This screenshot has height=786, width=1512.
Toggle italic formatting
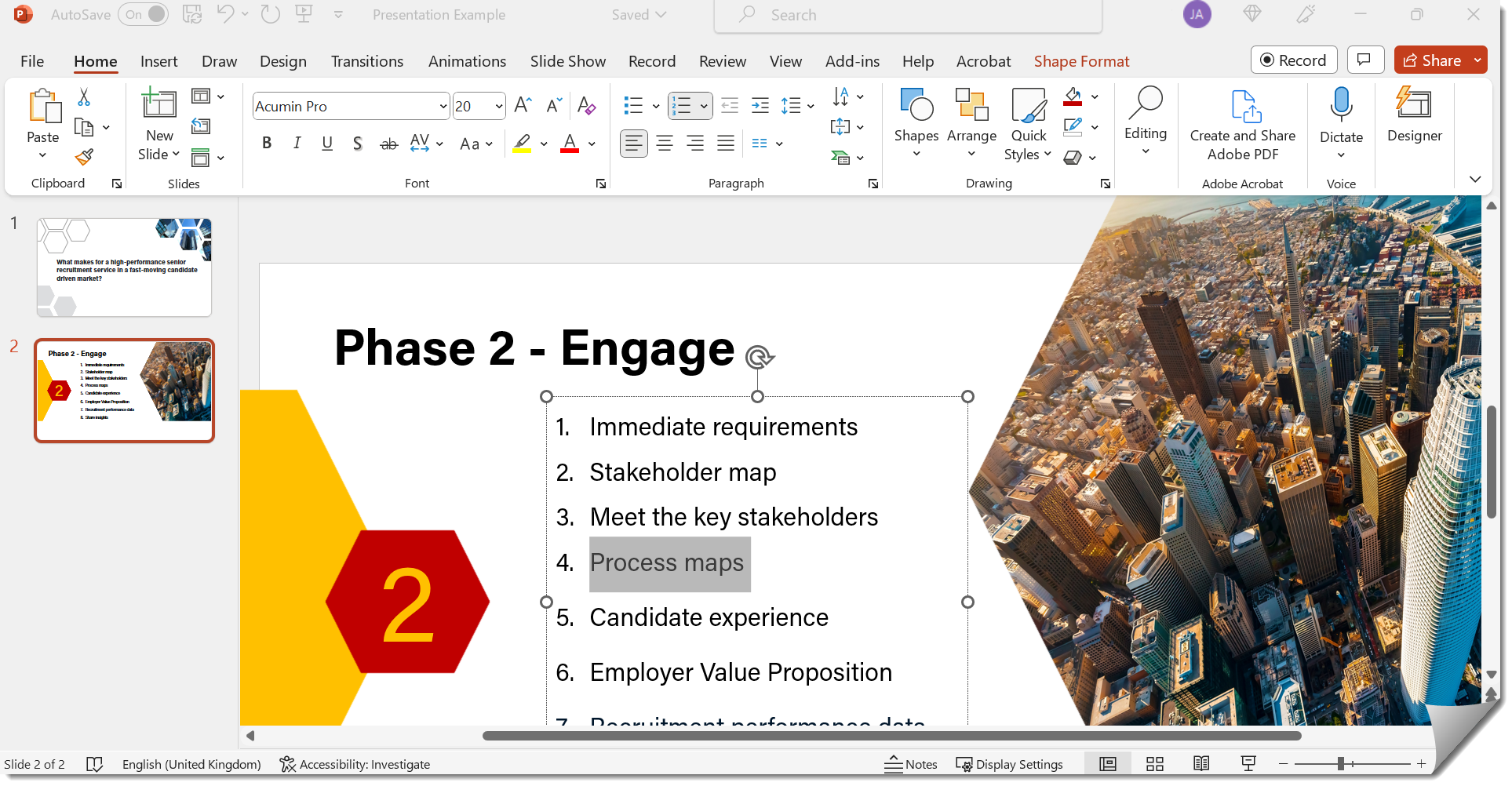297,143
